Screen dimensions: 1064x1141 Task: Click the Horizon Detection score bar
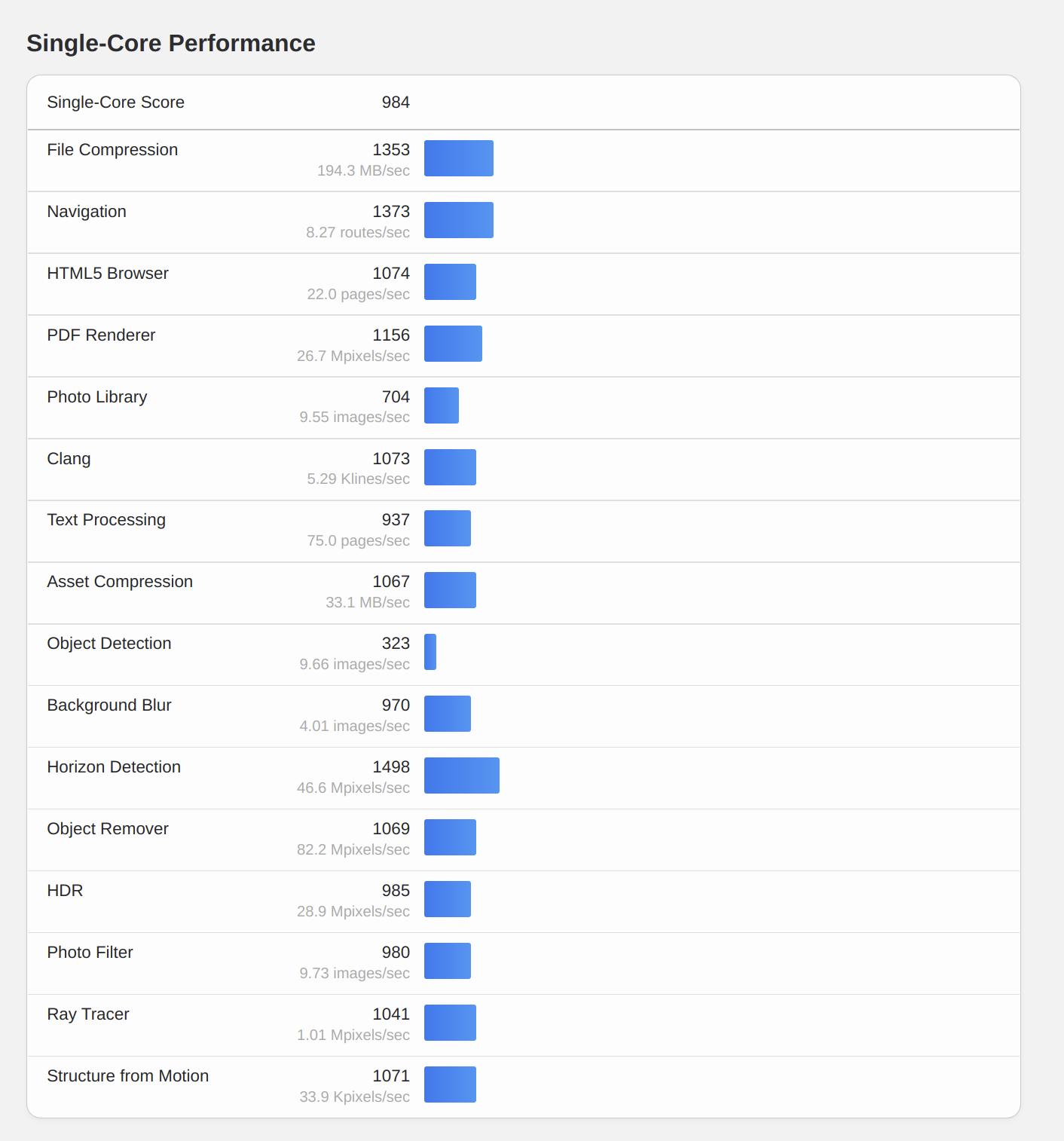click(461, 775)
